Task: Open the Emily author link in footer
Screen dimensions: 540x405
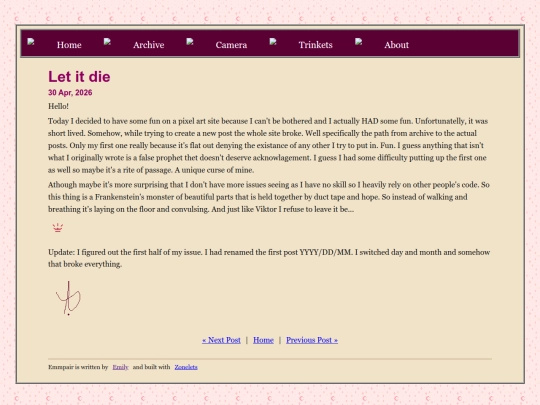Action: tap(120, 367)
